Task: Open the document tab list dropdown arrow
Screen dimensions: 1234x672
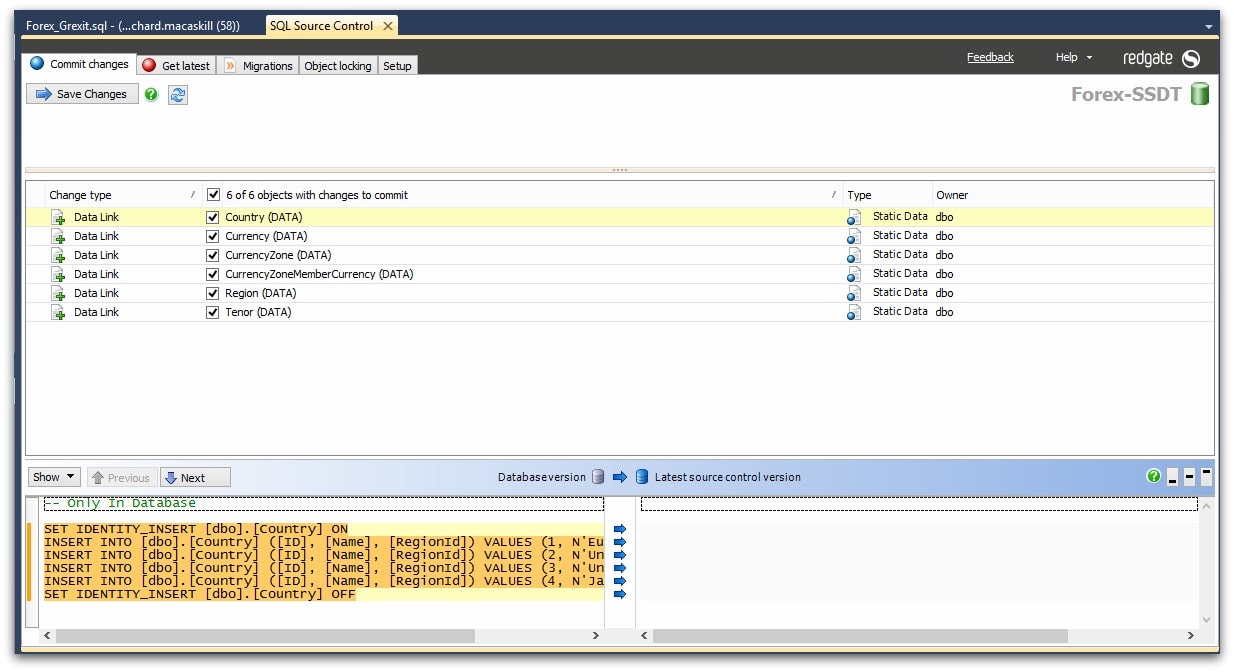Action: tap(1209, 26)
